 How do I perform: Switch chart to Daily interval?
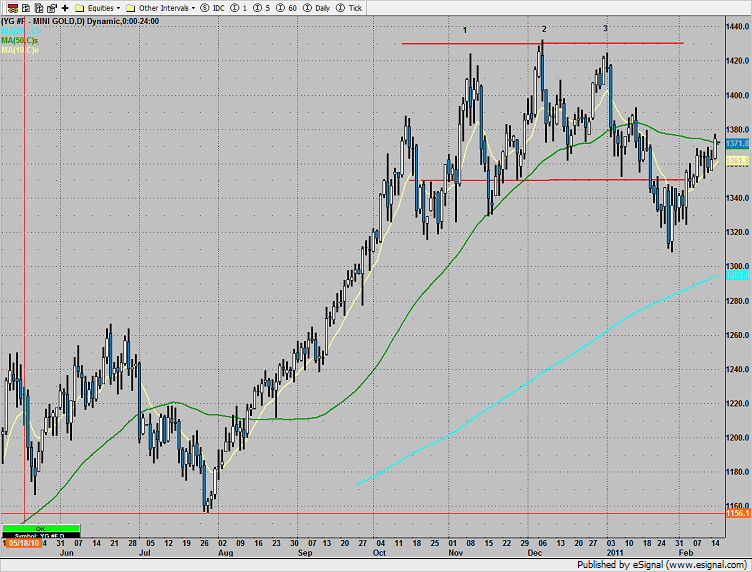(x=317, y=8)
